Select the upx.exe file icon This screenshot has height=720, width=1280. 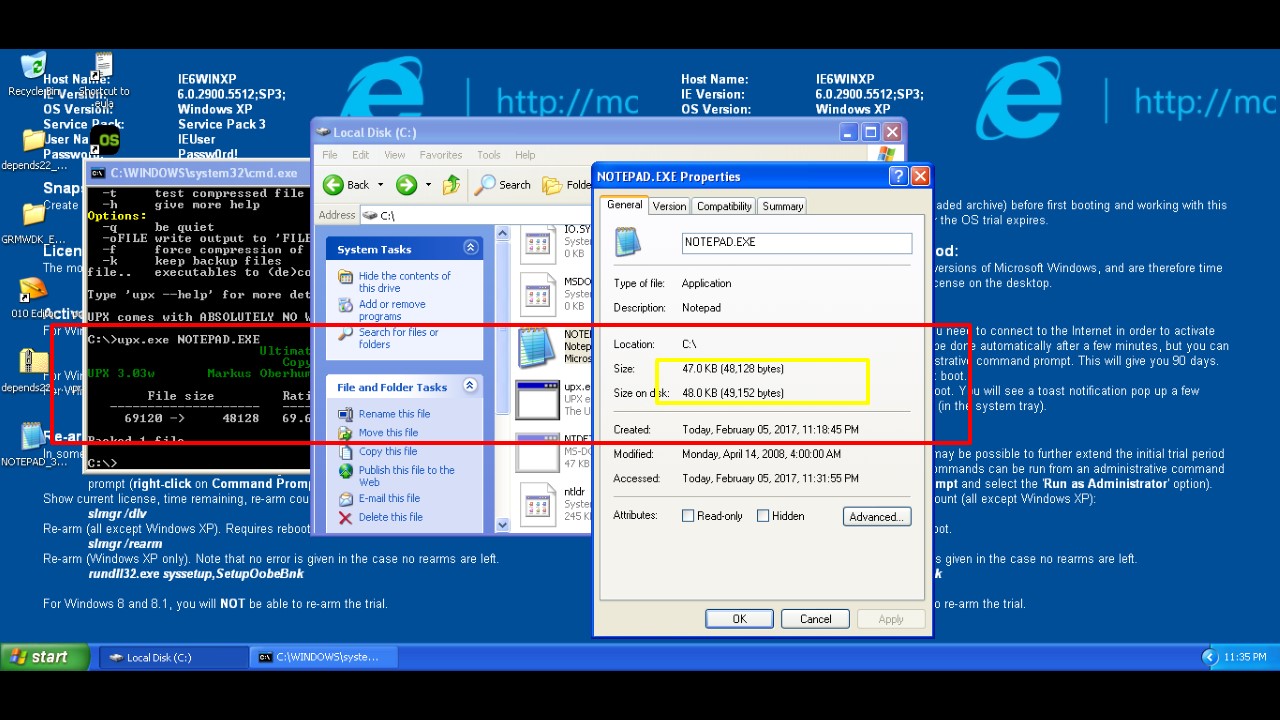(x=537, y=399)
